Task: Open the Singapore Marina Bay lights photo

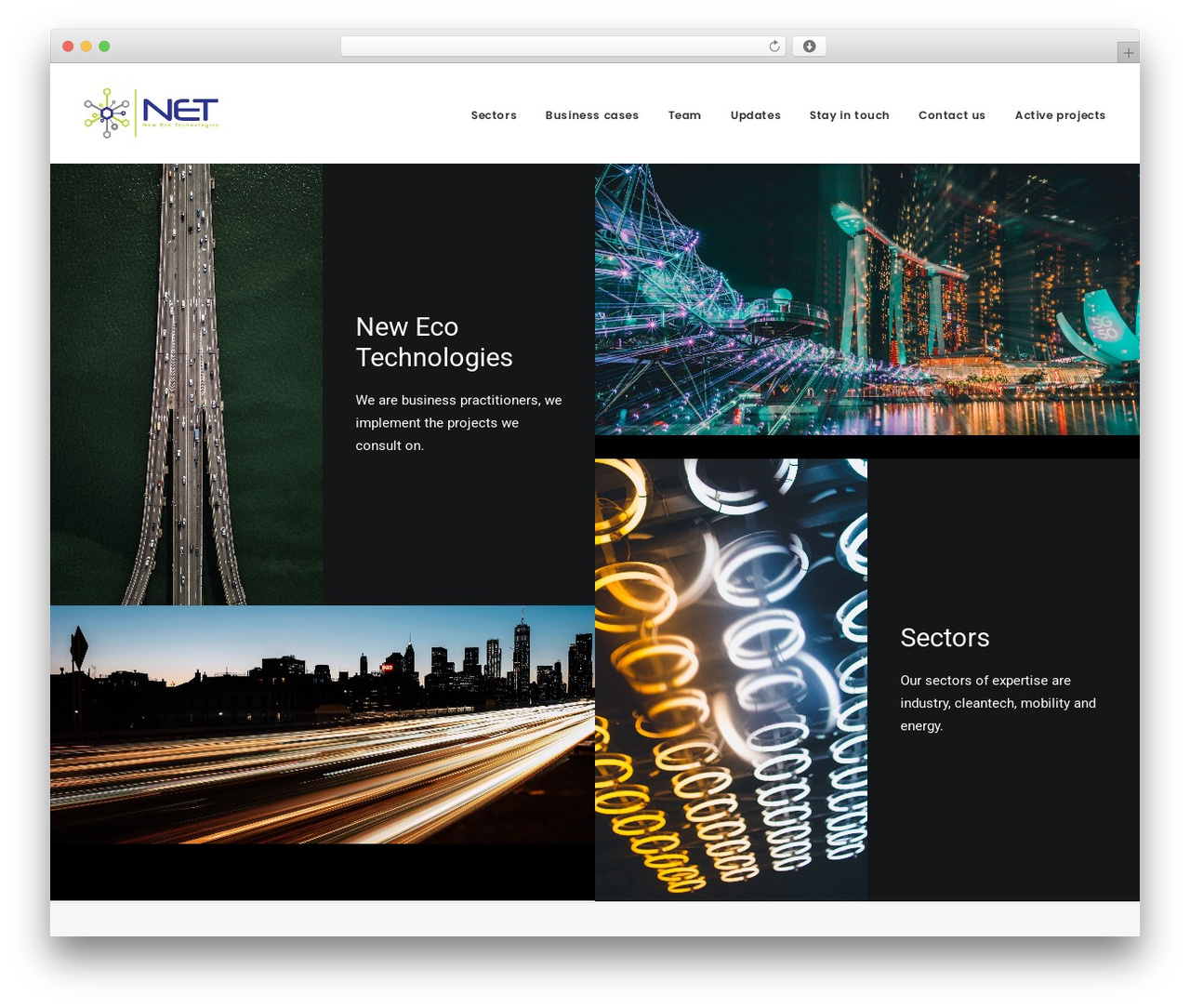Action: click(867, 299)
